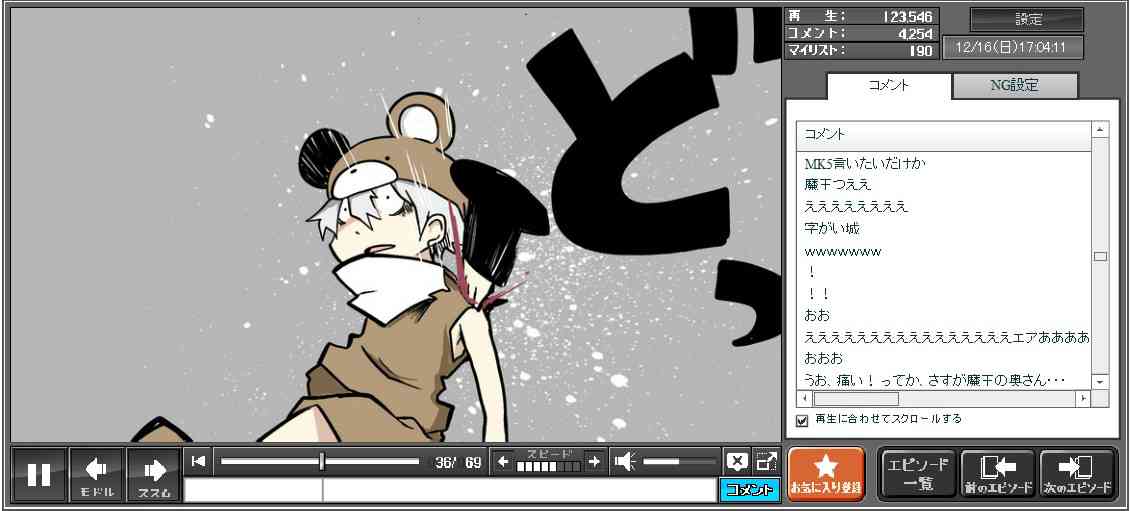Enter fullscreen mode with the expand icon
Screen dimensions: 1131x511
click(x=766, y=461)
